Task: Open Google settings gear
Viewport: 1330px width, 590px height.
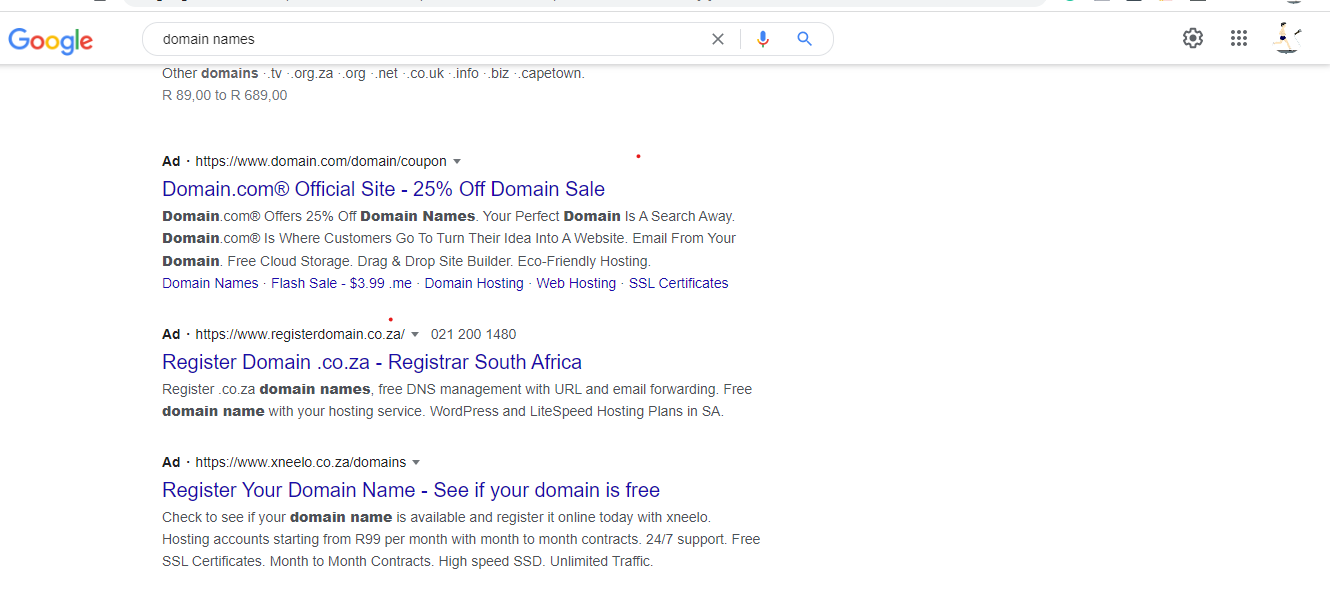Action: tap(1192, 38)
